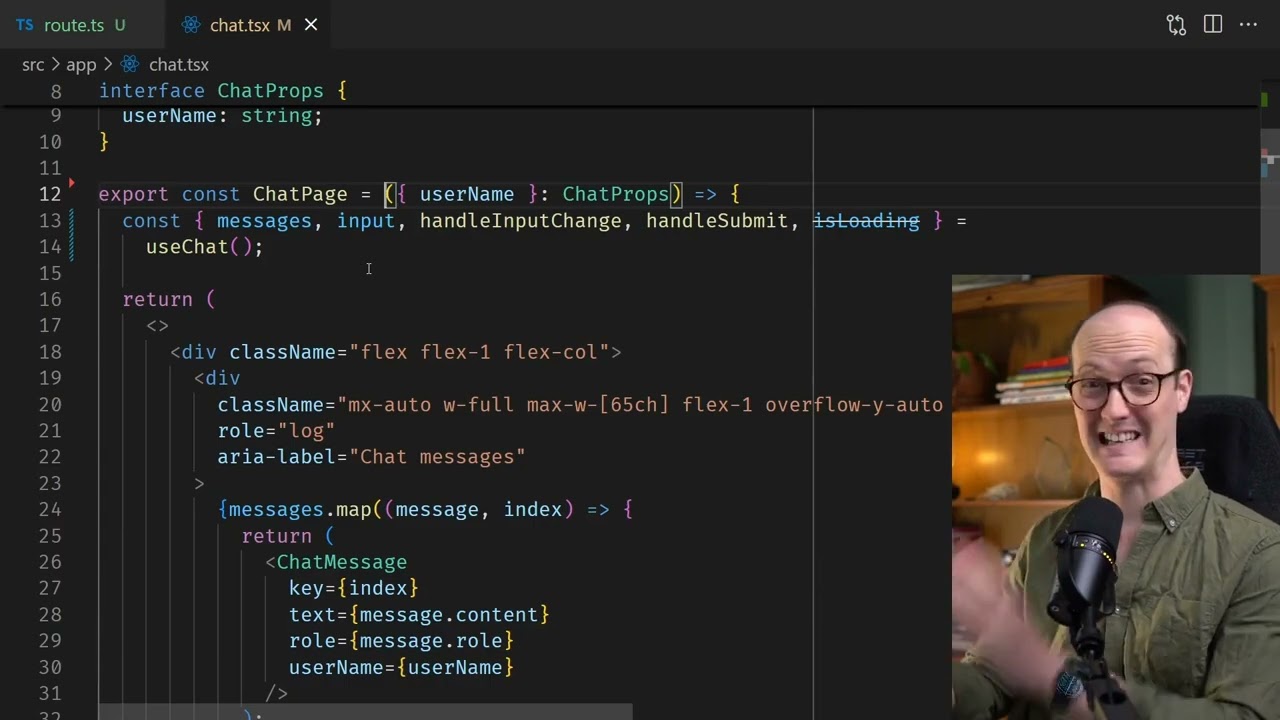1280x720 pixels.
Task: Open the src folder breadcrumb
Action: 33,65
